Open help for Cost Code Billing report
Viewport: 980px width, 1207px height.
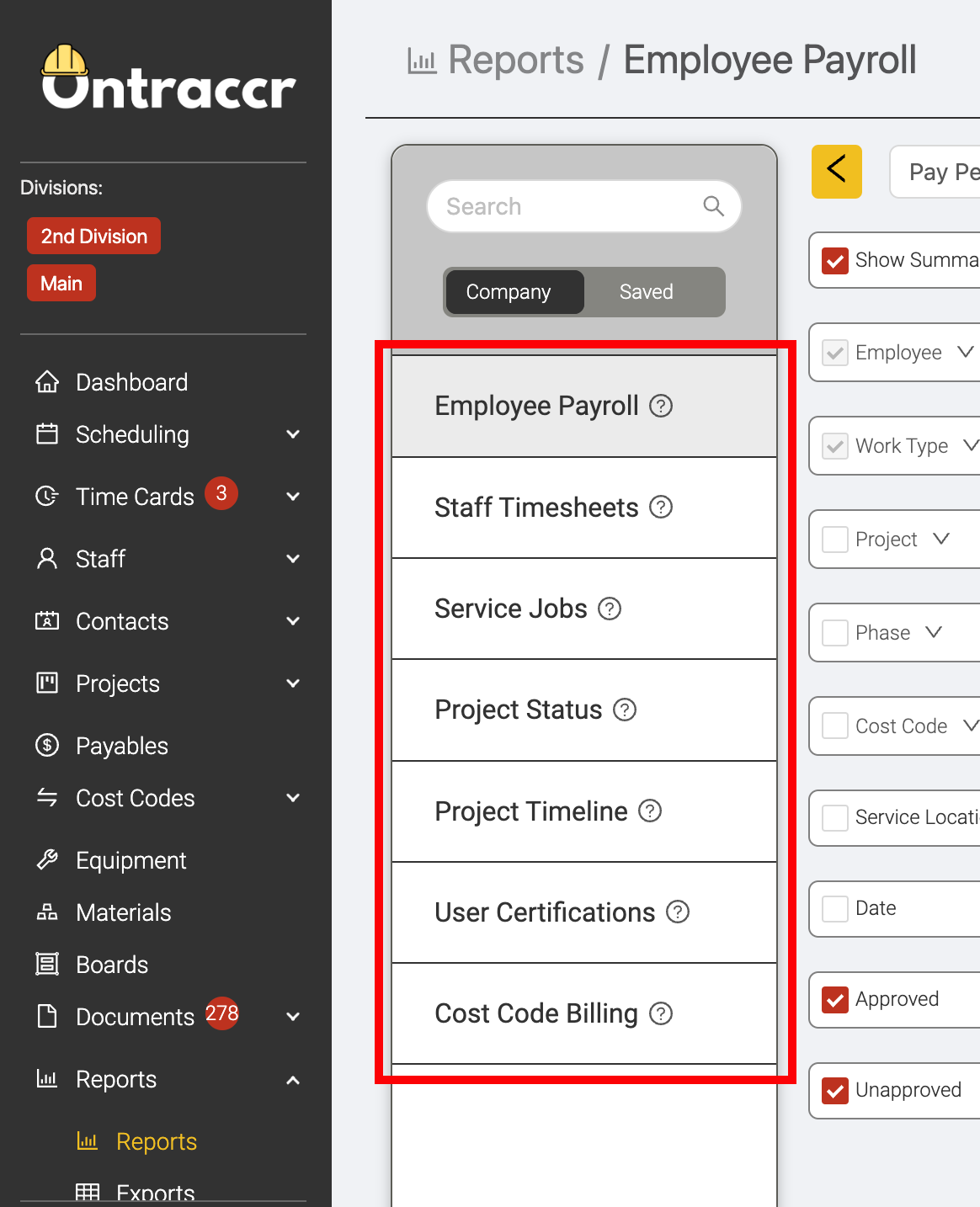(x=661, y=1014)
